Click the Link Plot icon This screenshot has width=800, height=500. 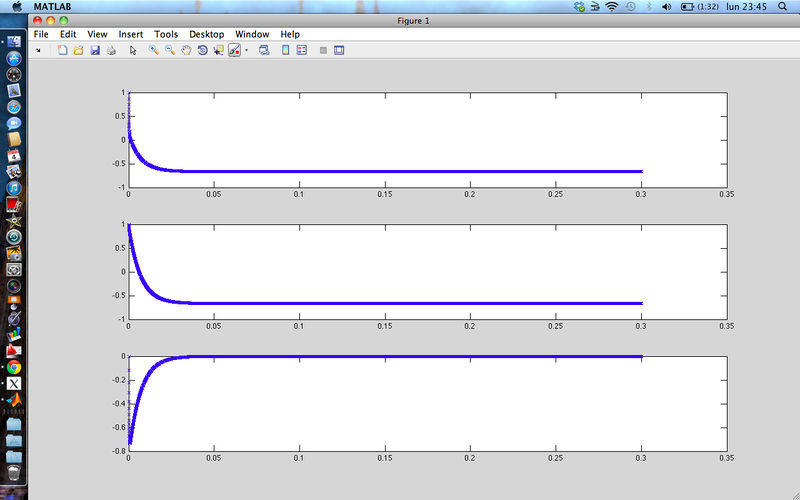[264, 50]
